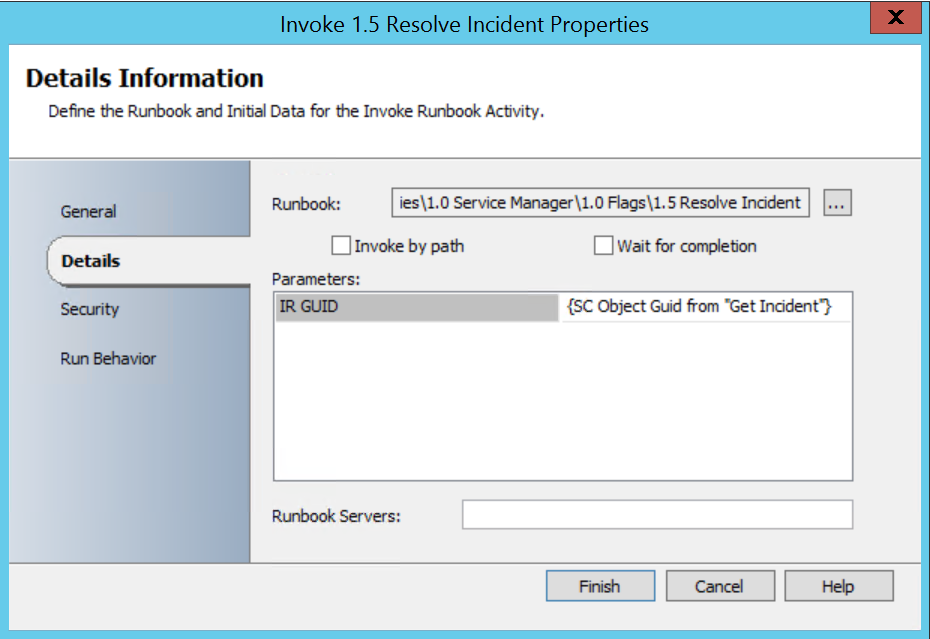This screenshot has width=930, height=639.
Task: Click the ellipsis browse button beside Runbook
Action: pos(837,203)
